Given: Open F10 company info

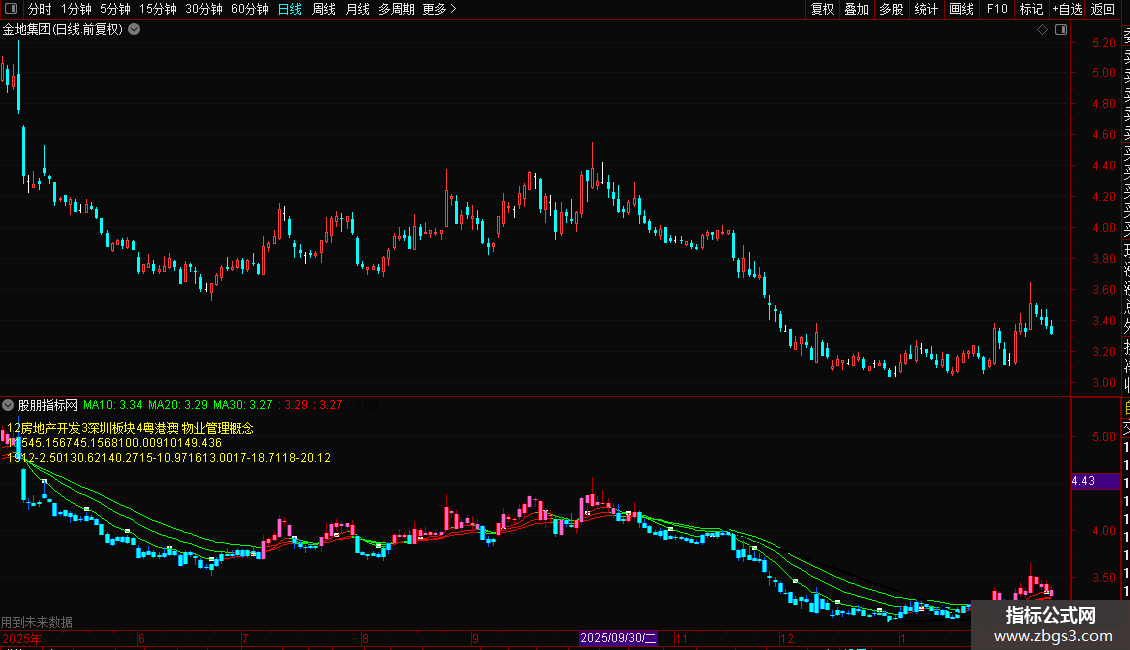Looking at the screenshot, I should (997, 9).
